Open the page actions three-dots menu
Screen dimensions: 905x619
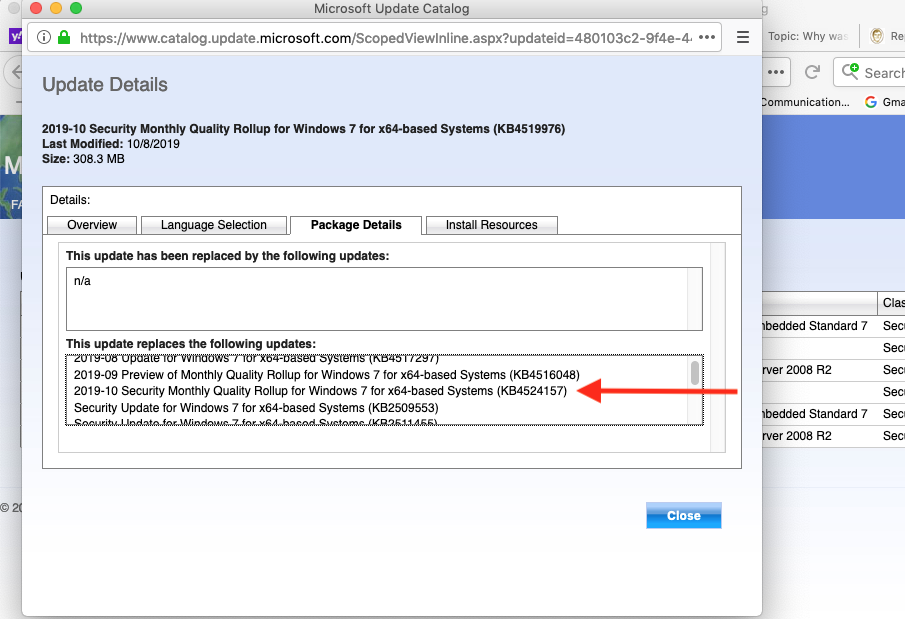[707, 37]
